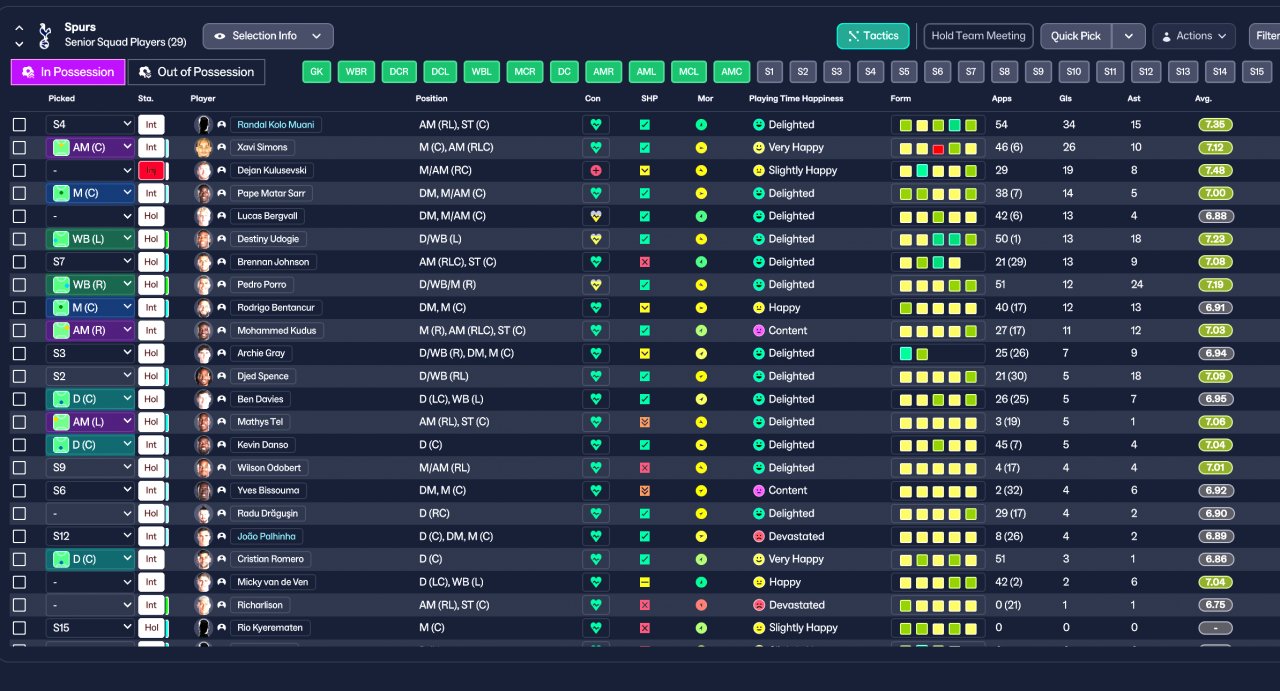
Task: Sort the table by Gls column
Action: point(1065,99)
